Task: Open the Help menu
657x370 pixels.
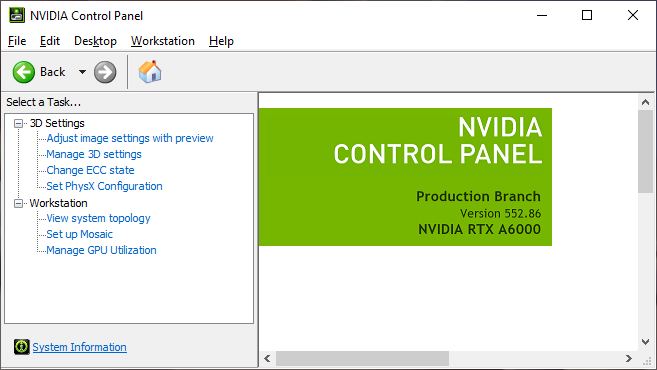Action: 221,41
